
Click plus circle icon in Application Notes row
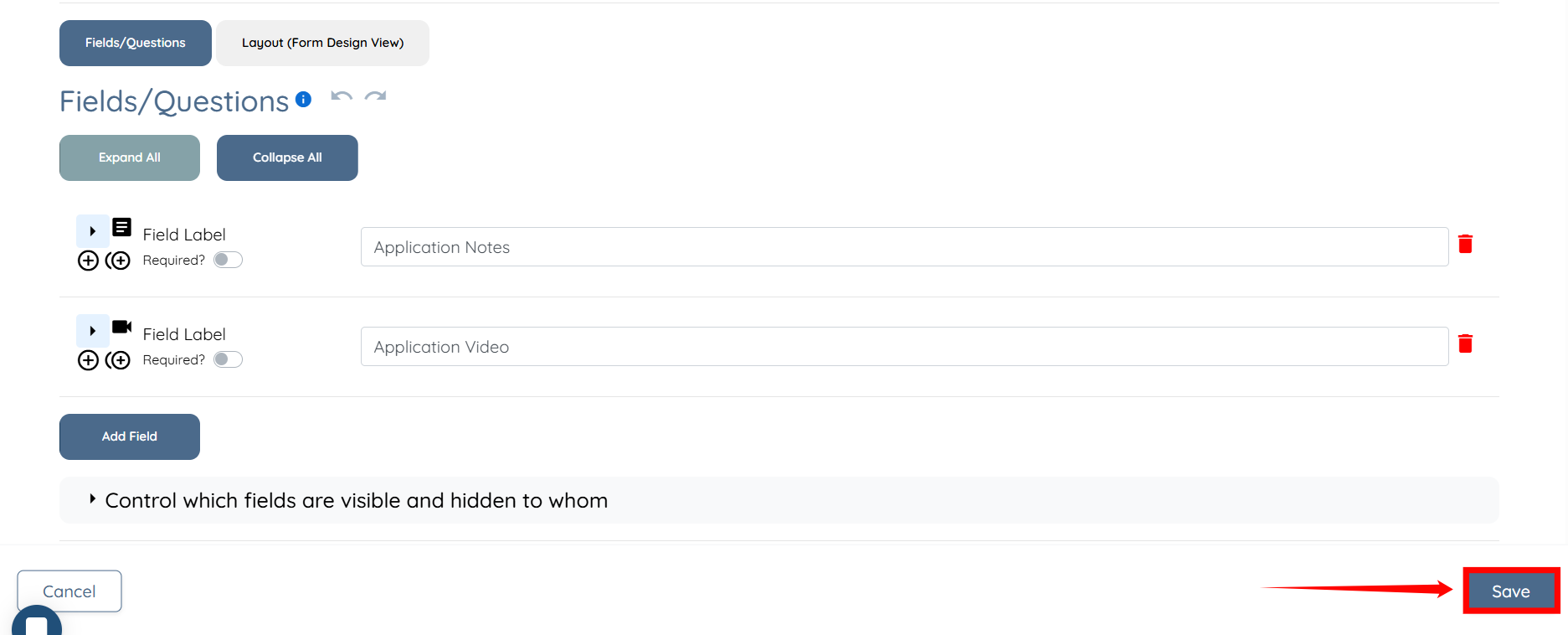click(x=88, y=261)
